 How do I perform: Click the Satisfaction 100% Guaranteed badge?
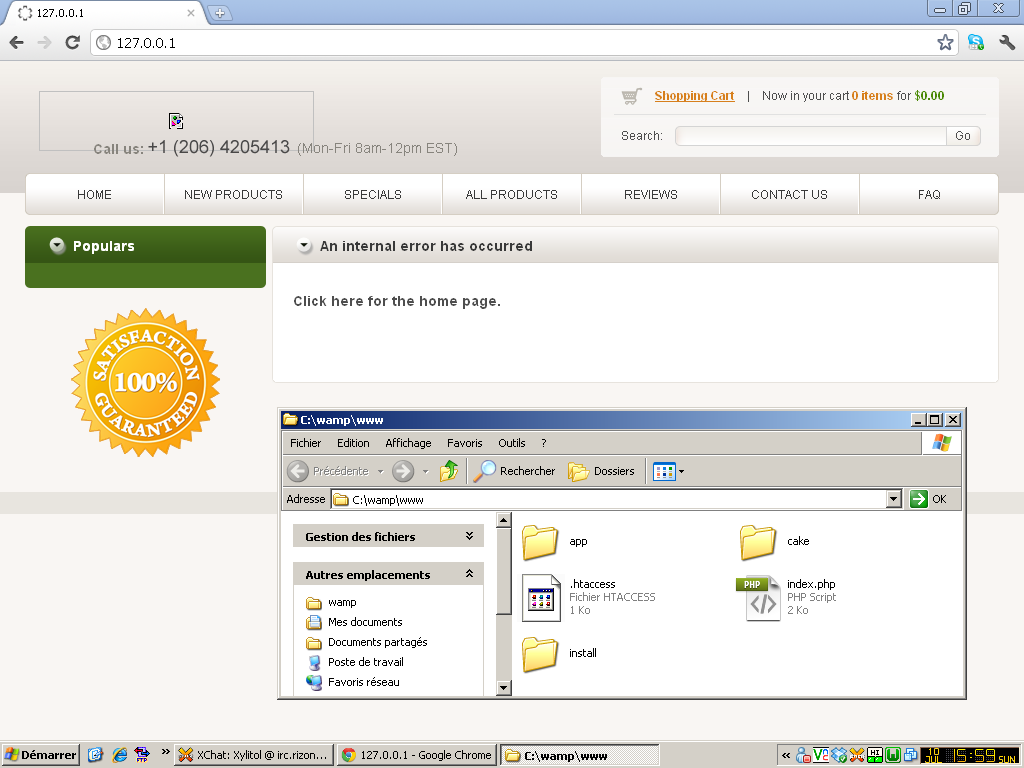pyautogui.click(x=145, y=382)
